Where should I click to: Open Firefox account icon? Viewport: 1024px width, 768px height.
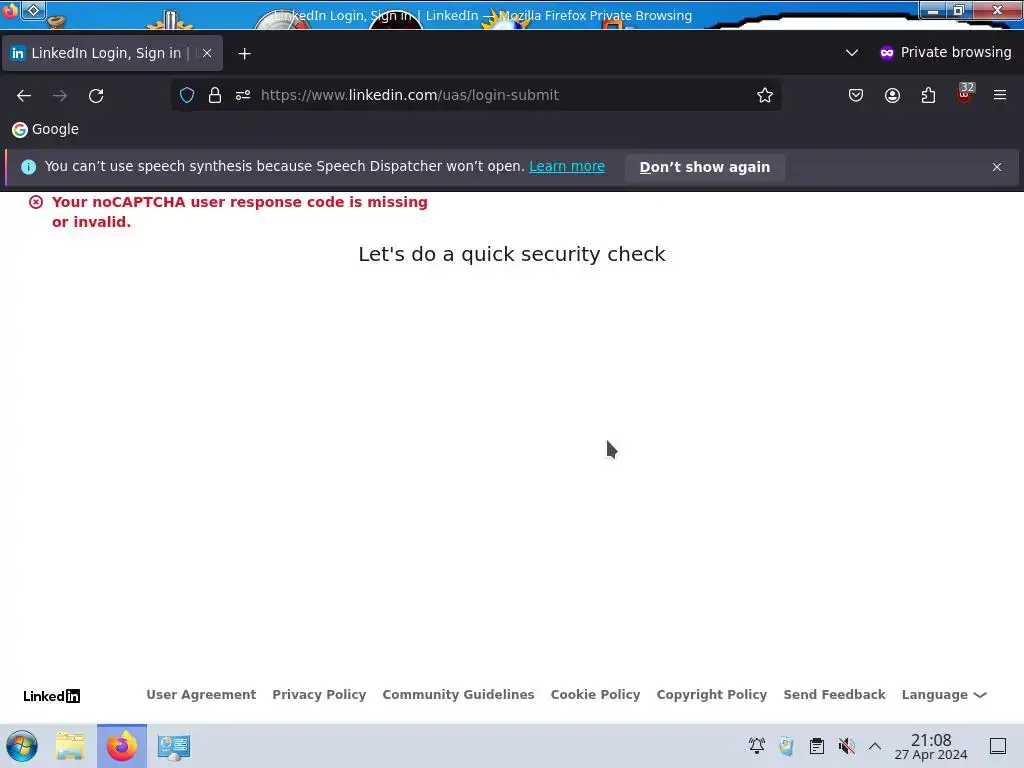(892, 95)
